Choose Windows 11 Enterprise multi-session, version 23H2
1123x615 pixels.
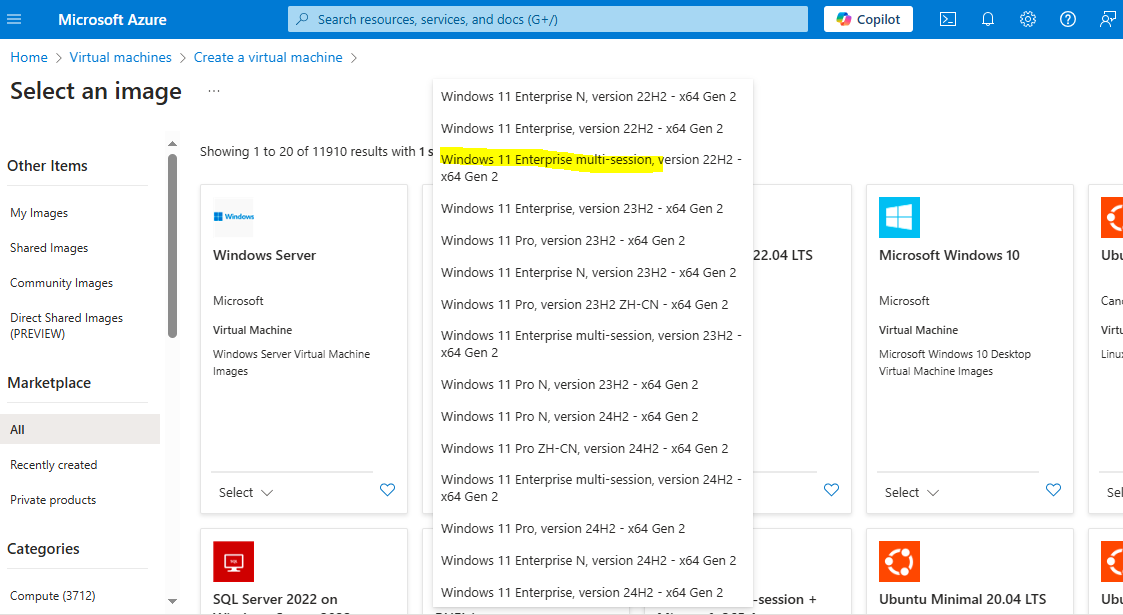click(x=592, y=344)
